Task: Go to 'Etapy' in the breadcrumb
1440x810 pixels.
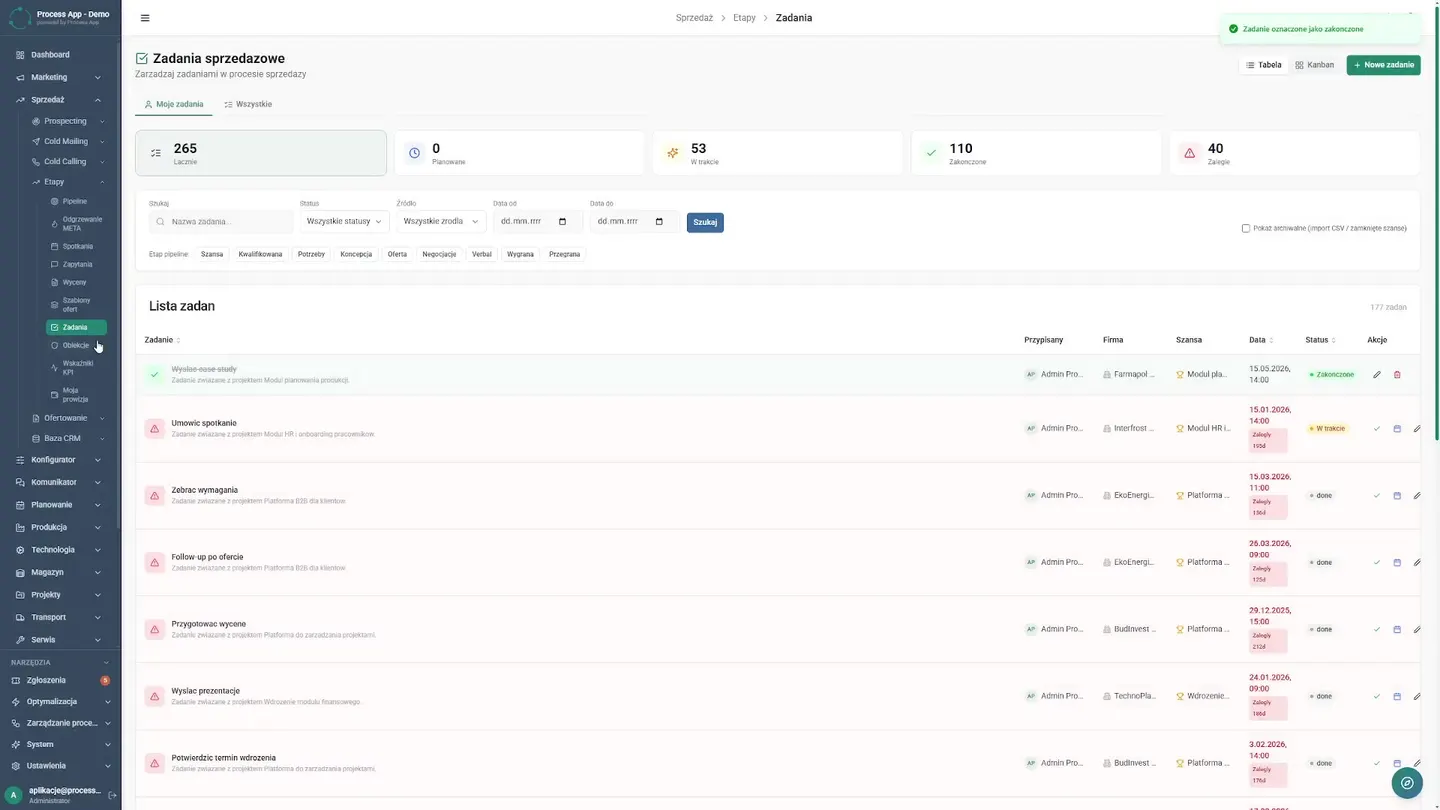Action: point(744,18)
